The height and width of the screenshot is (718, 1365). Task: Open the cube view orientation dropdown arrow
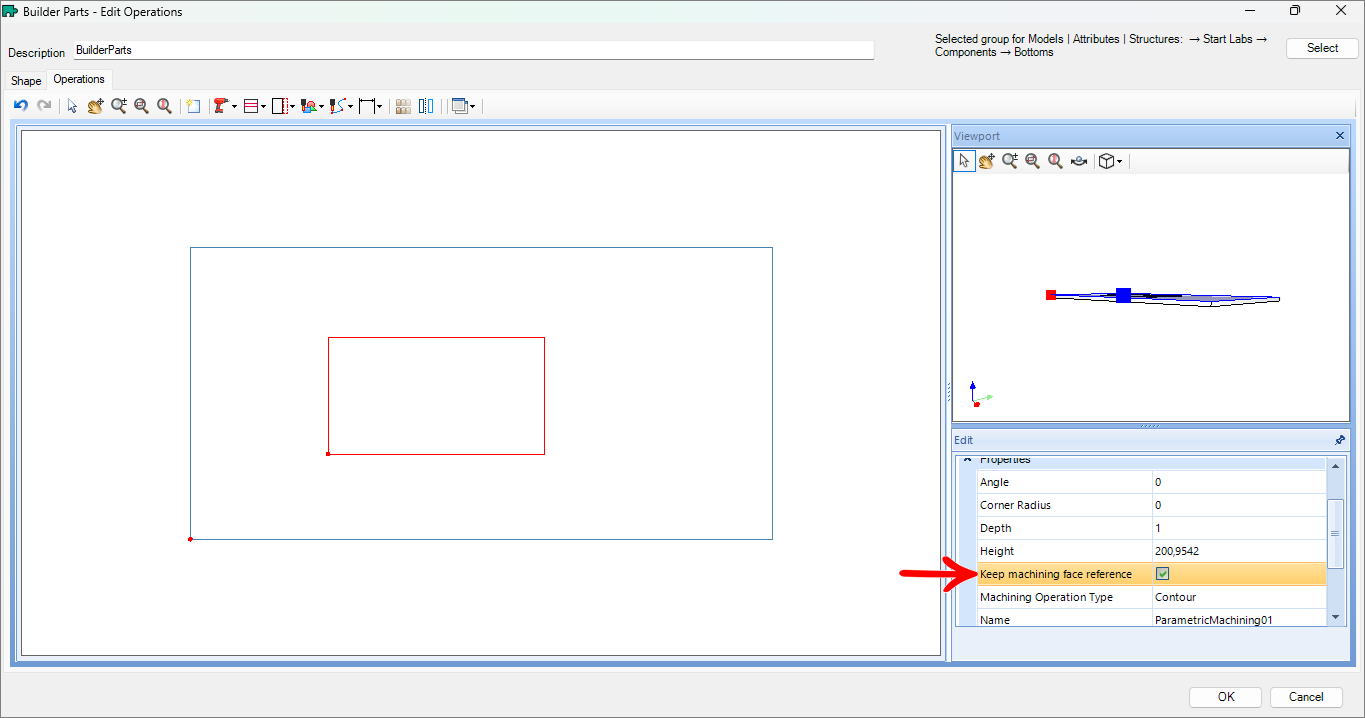[x=1119, y=160]
